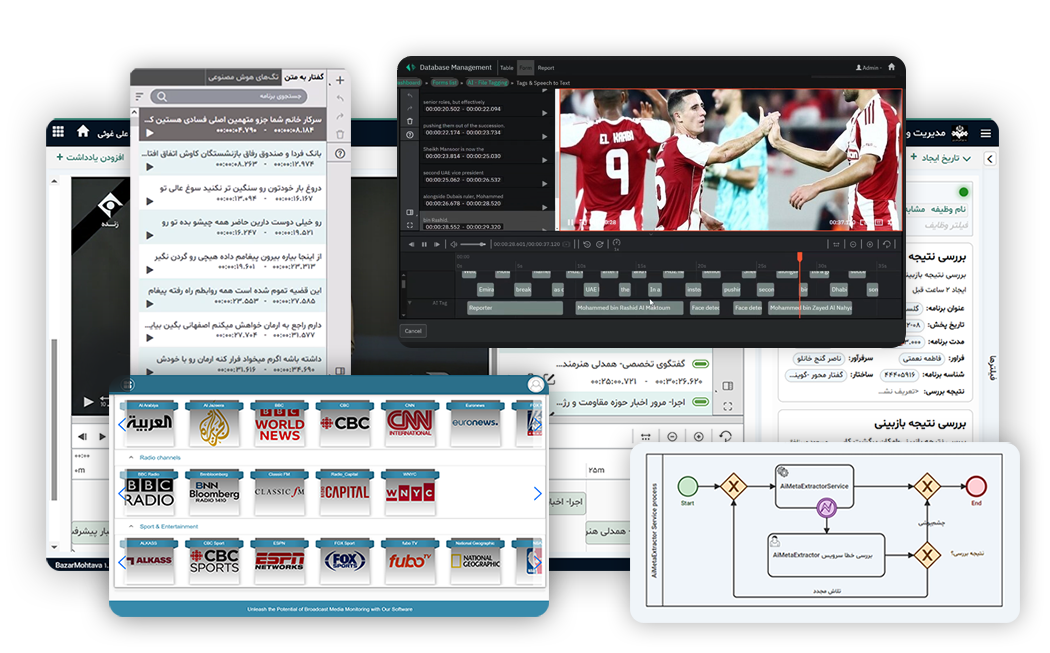Select تگ‌های هوش مصنوعی tab
The height and width of the screenshot is (653, 1050).
click(x=243, y=77)
